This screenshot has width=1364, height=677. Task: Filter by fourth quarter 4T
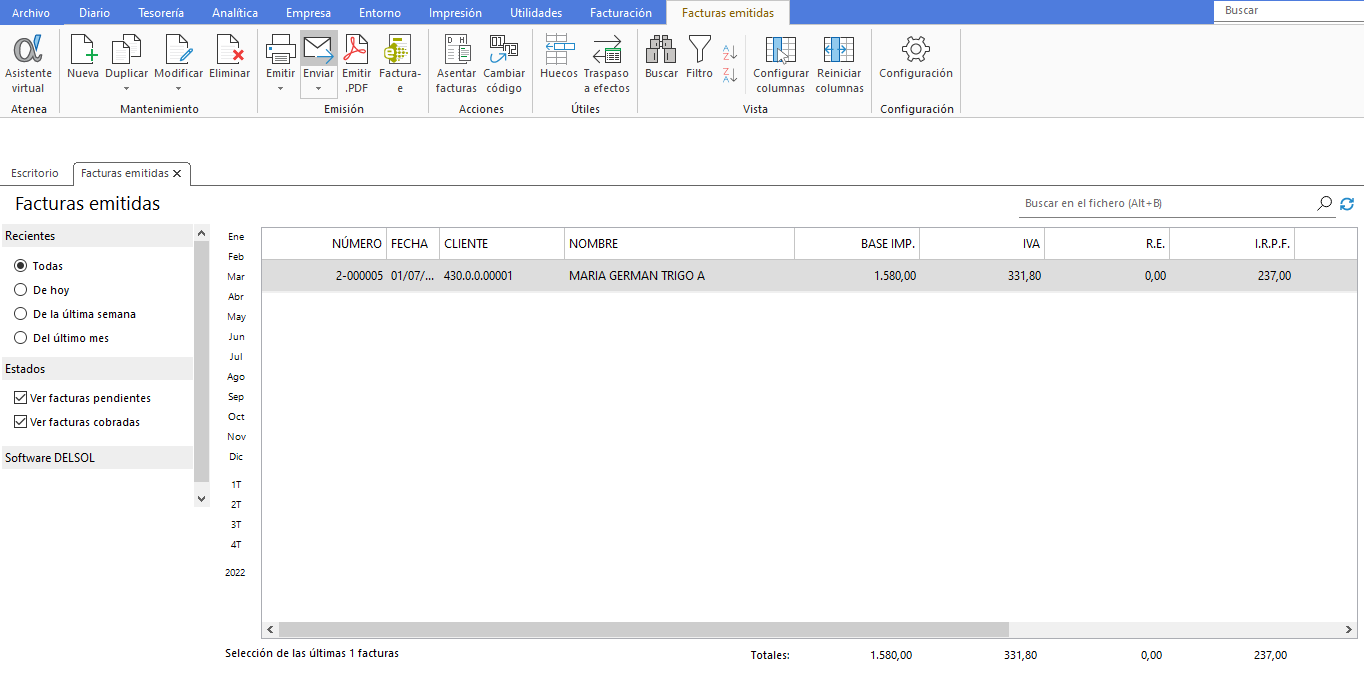tap(236, 545)
